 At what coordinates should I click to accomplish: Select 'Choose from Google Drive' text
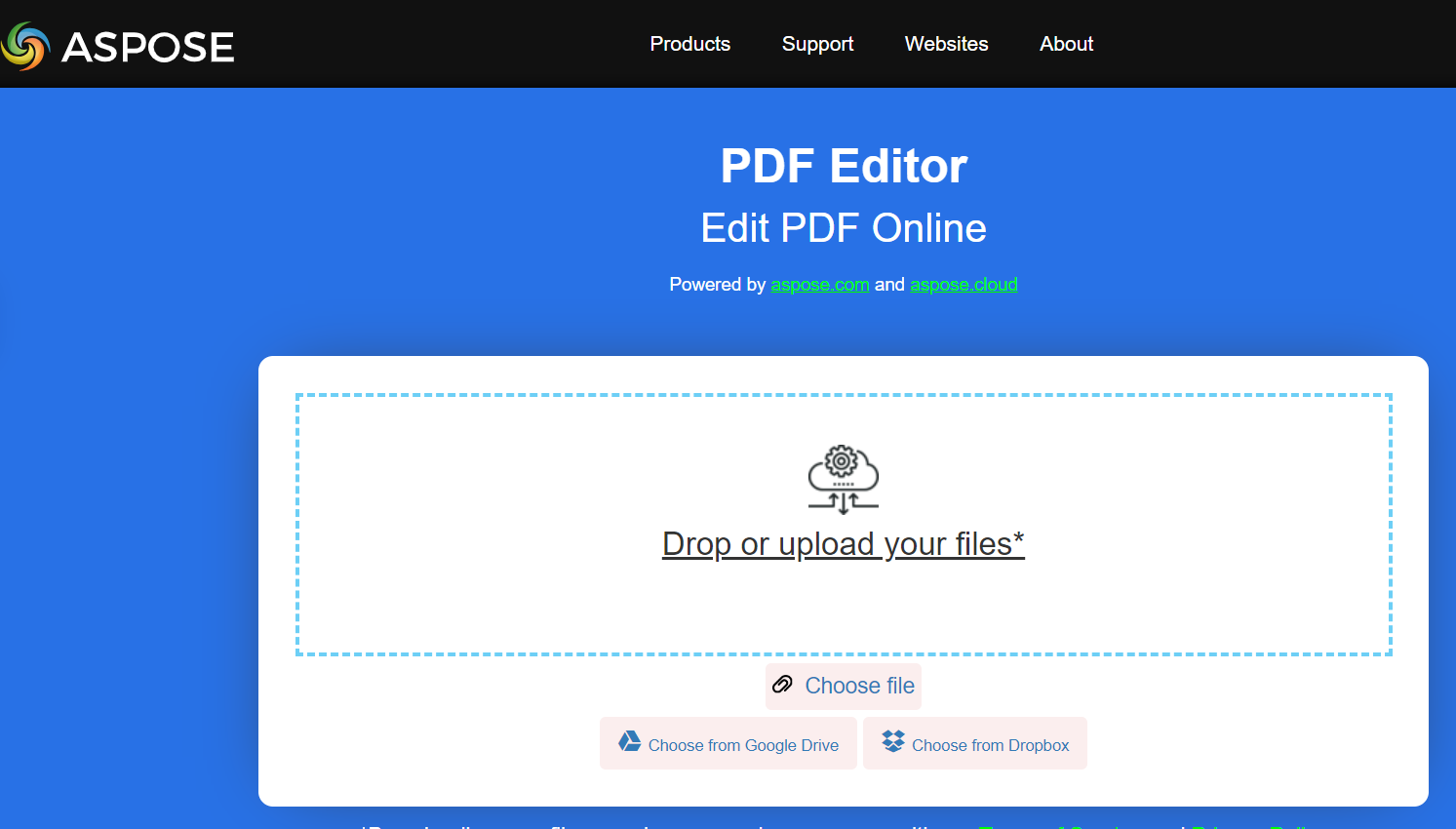pos(743,745)
